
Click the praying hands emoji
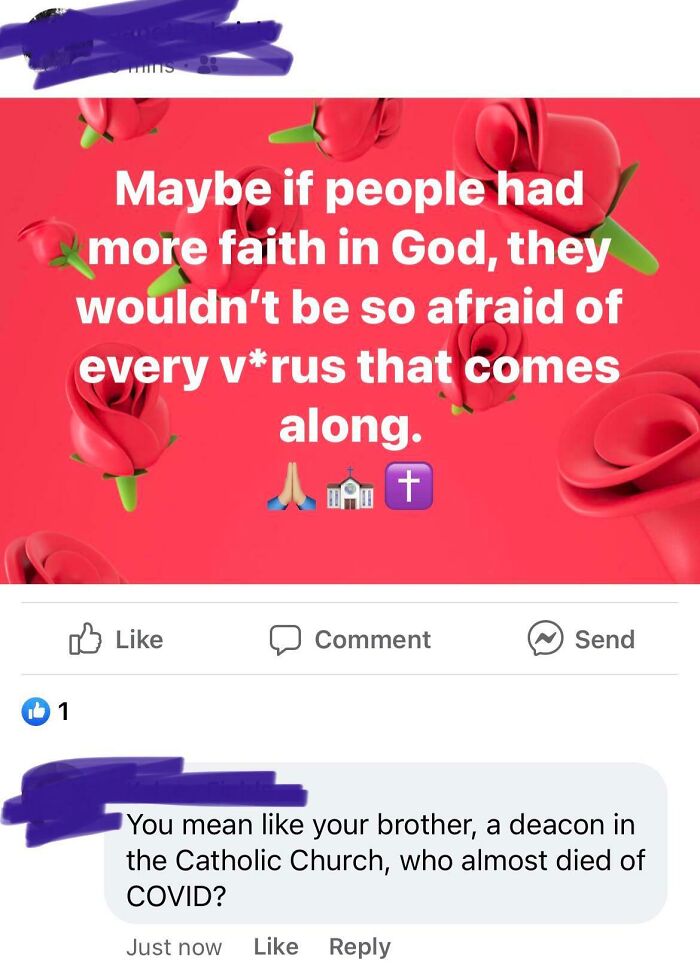pyautogui.click(x=292, y=486)
